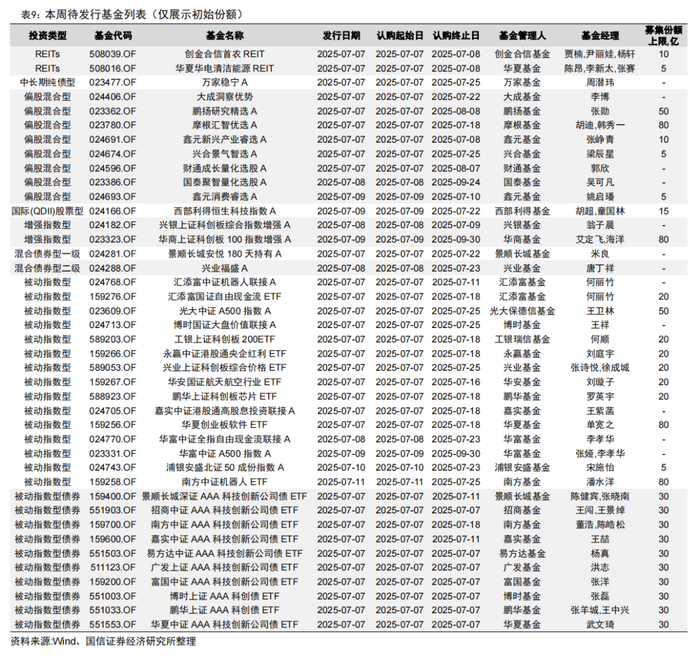Screen dimensions: 700x656
Task: Select fund code 024693.OF
Action: point(112,196)
